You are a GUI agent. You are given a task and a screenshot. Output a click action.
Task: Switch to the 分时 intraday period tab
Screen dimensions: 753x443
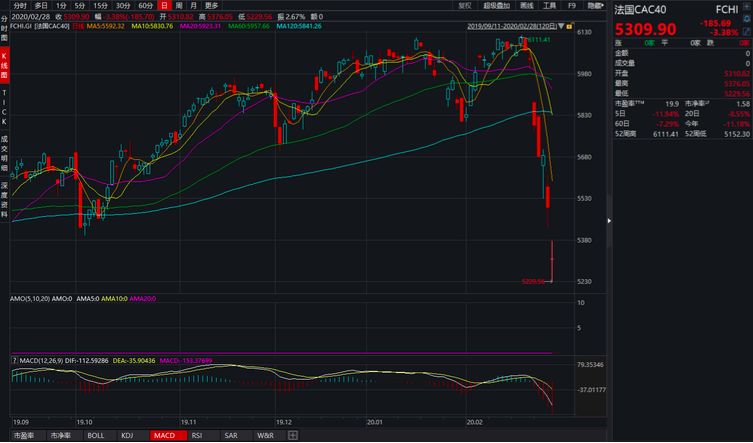(20, 5)
